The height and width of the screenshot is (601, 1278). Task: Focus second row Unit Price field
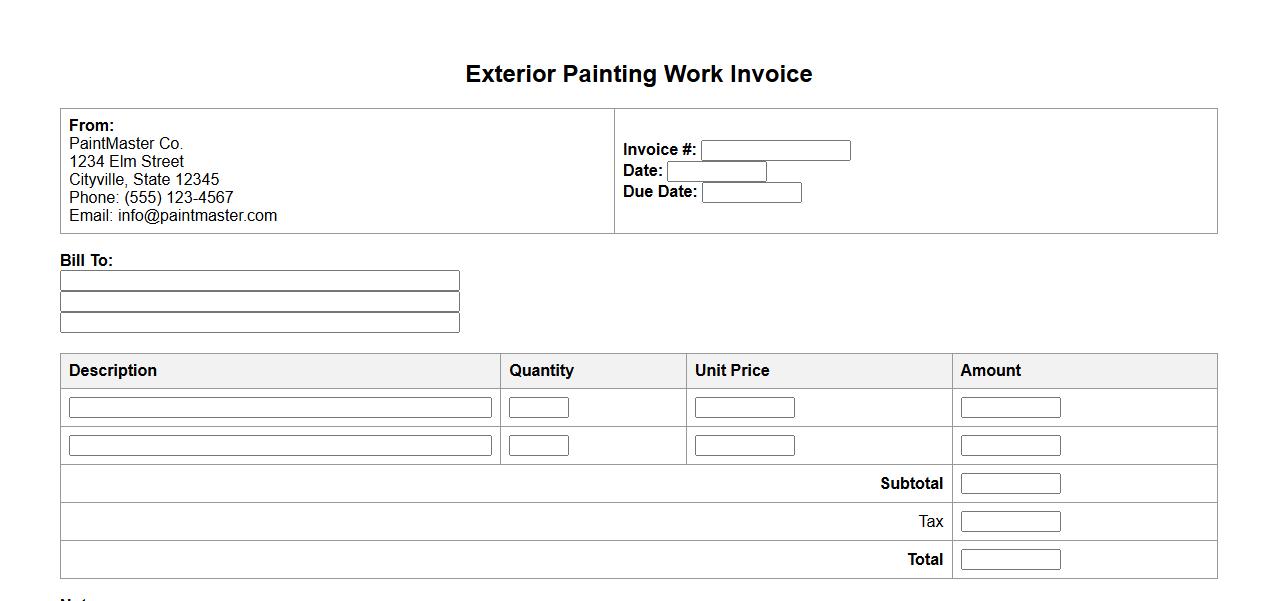pos(744,446)
